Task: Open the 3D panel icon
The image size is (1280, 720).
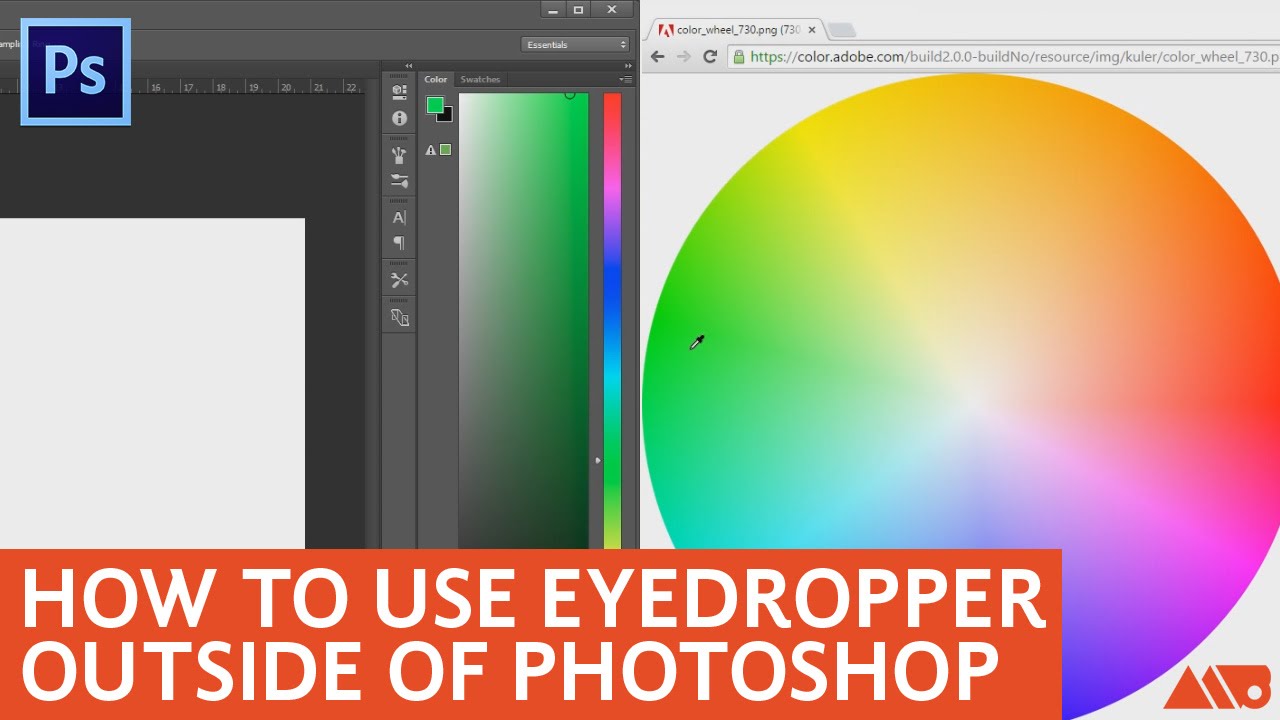Action: coord(399,92)
